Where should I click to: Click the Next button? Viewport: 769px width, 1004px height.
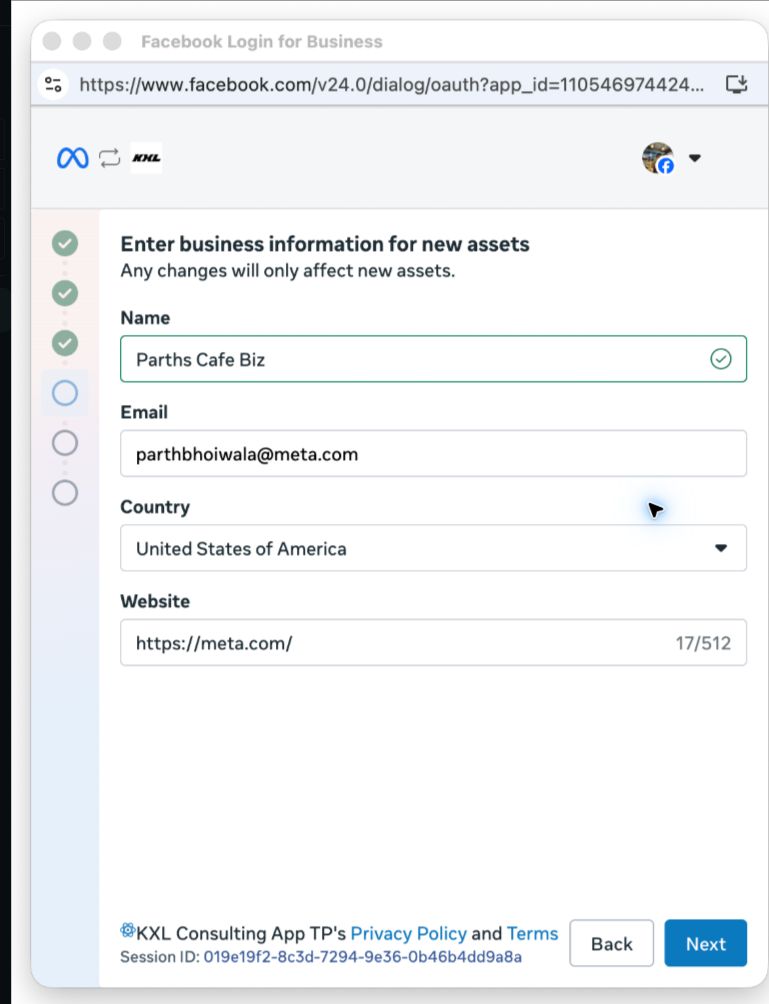click(x=706, y=943)
